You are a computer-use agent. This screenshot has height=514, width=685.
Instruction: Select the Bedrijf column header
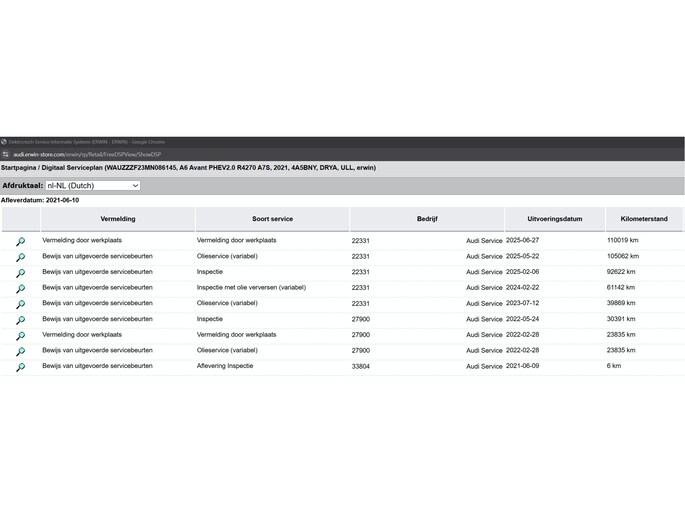point(427,219)
